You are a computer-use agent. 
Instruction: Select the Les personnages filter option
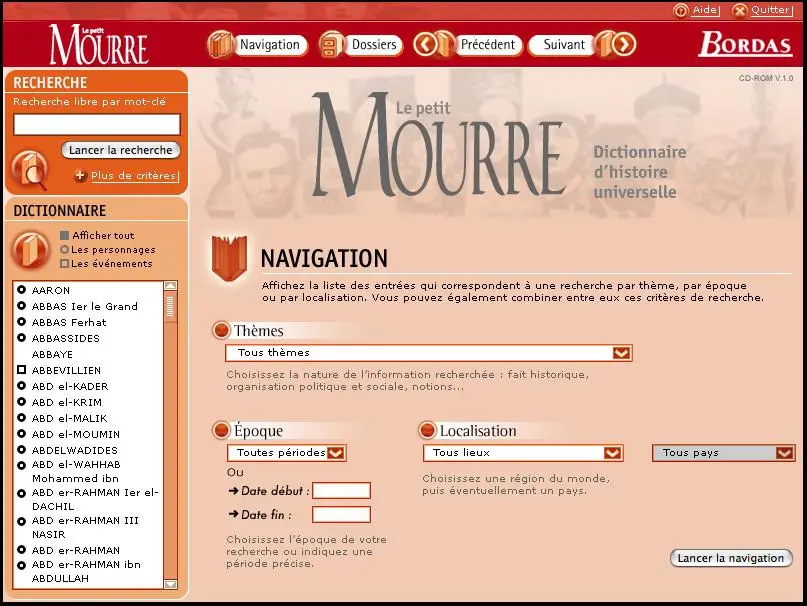[108, 250]
